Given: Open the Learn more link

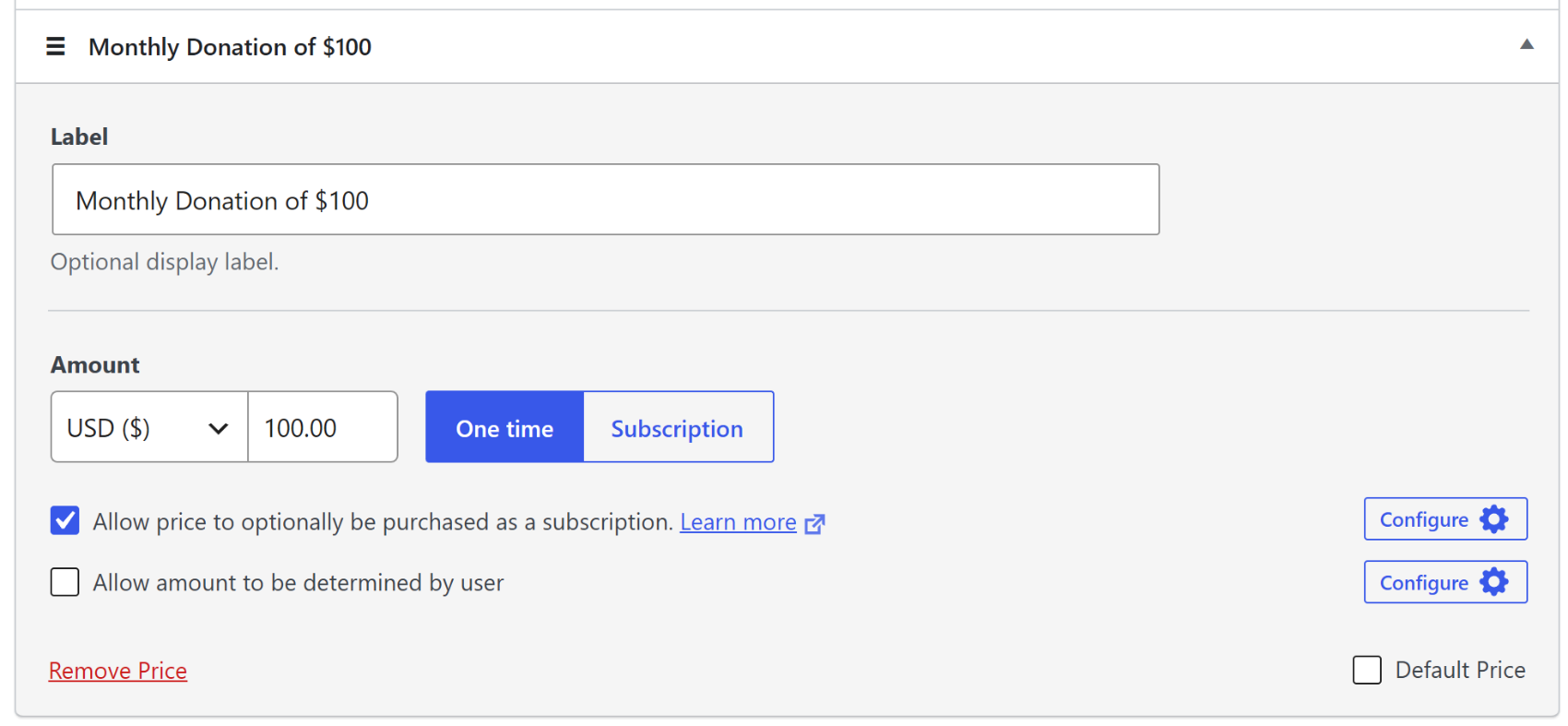Looking at the screenshot, I should coord(738,522).
